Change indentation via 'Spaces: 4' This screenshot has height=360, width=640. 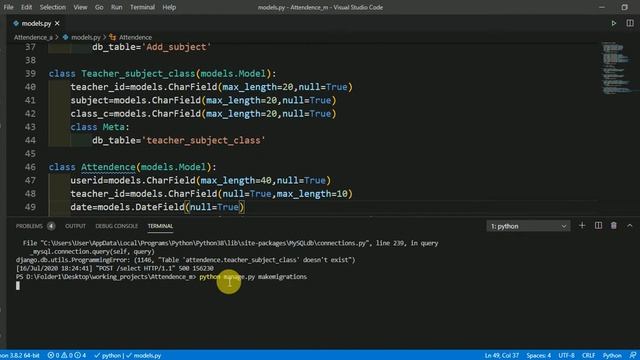(538, 356)
